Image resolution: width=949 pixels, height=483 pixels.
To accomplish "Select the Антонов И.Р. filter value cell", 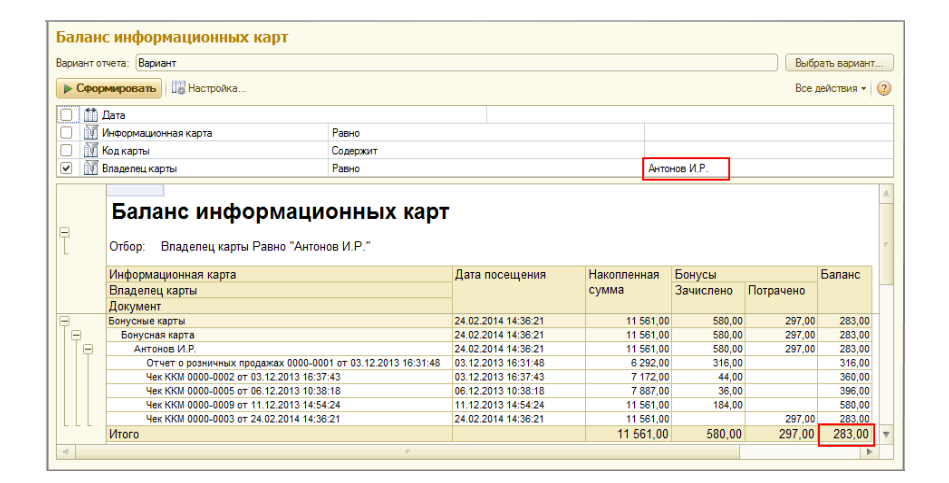I will pos(687,169).
